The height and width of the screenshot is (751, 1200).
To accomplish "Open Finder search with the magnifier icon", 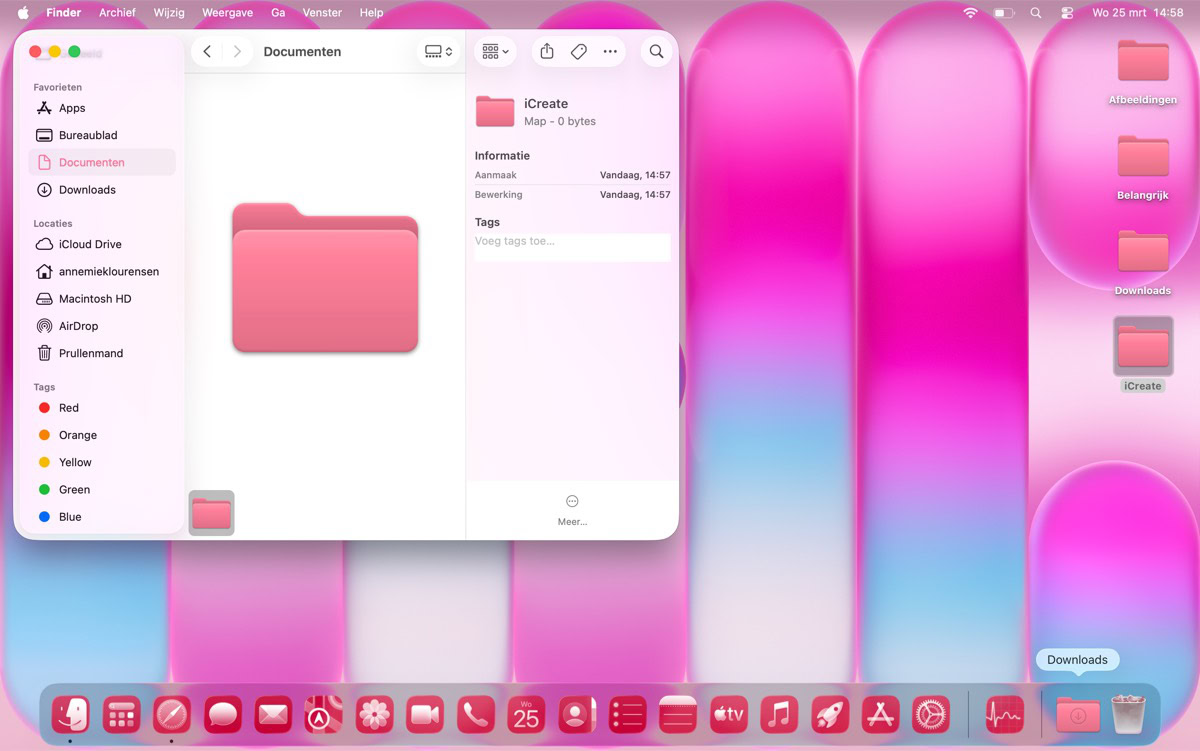I will click(656, 51).
